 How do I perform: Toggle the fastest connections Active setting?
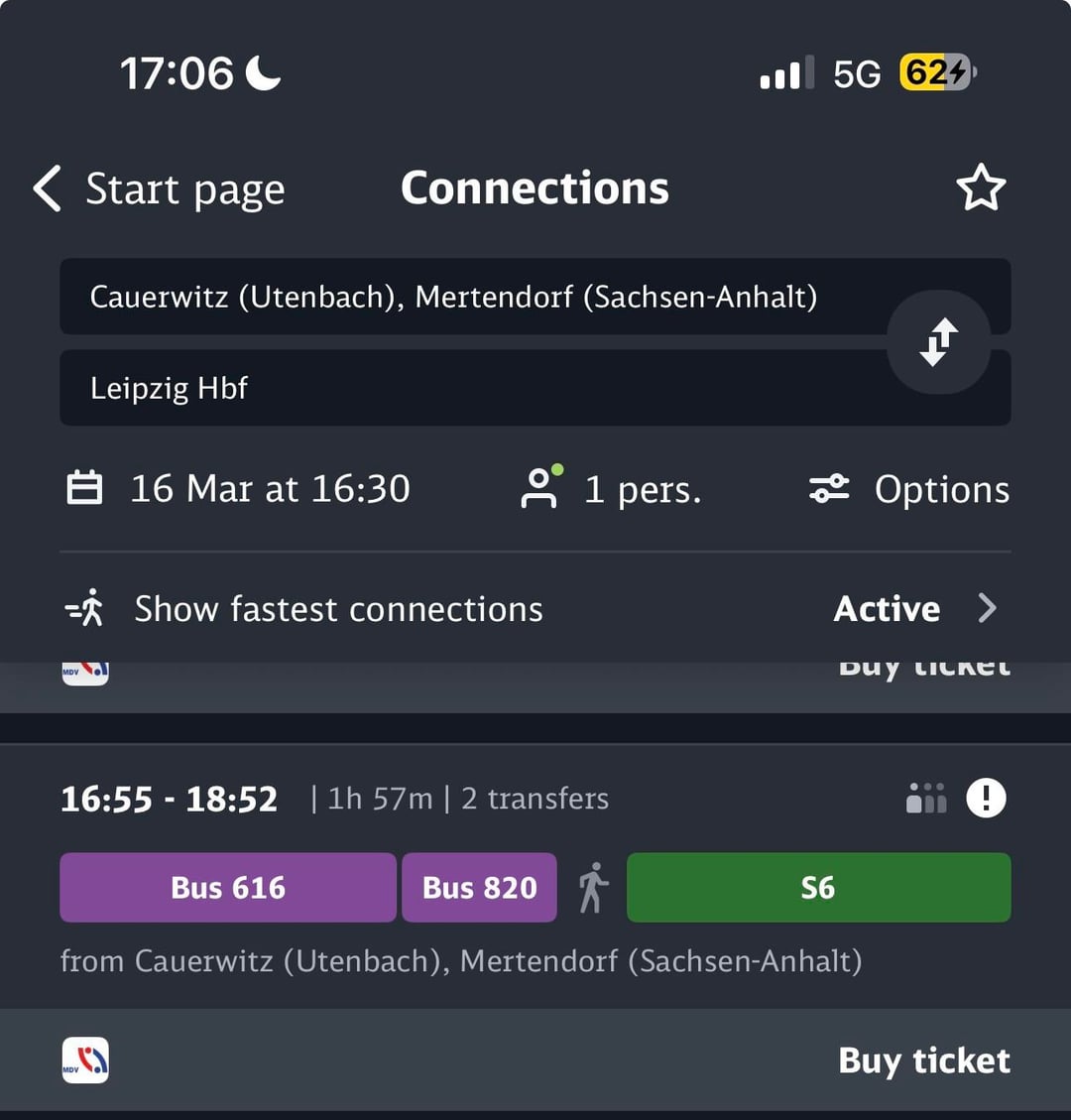pos(887,609)
